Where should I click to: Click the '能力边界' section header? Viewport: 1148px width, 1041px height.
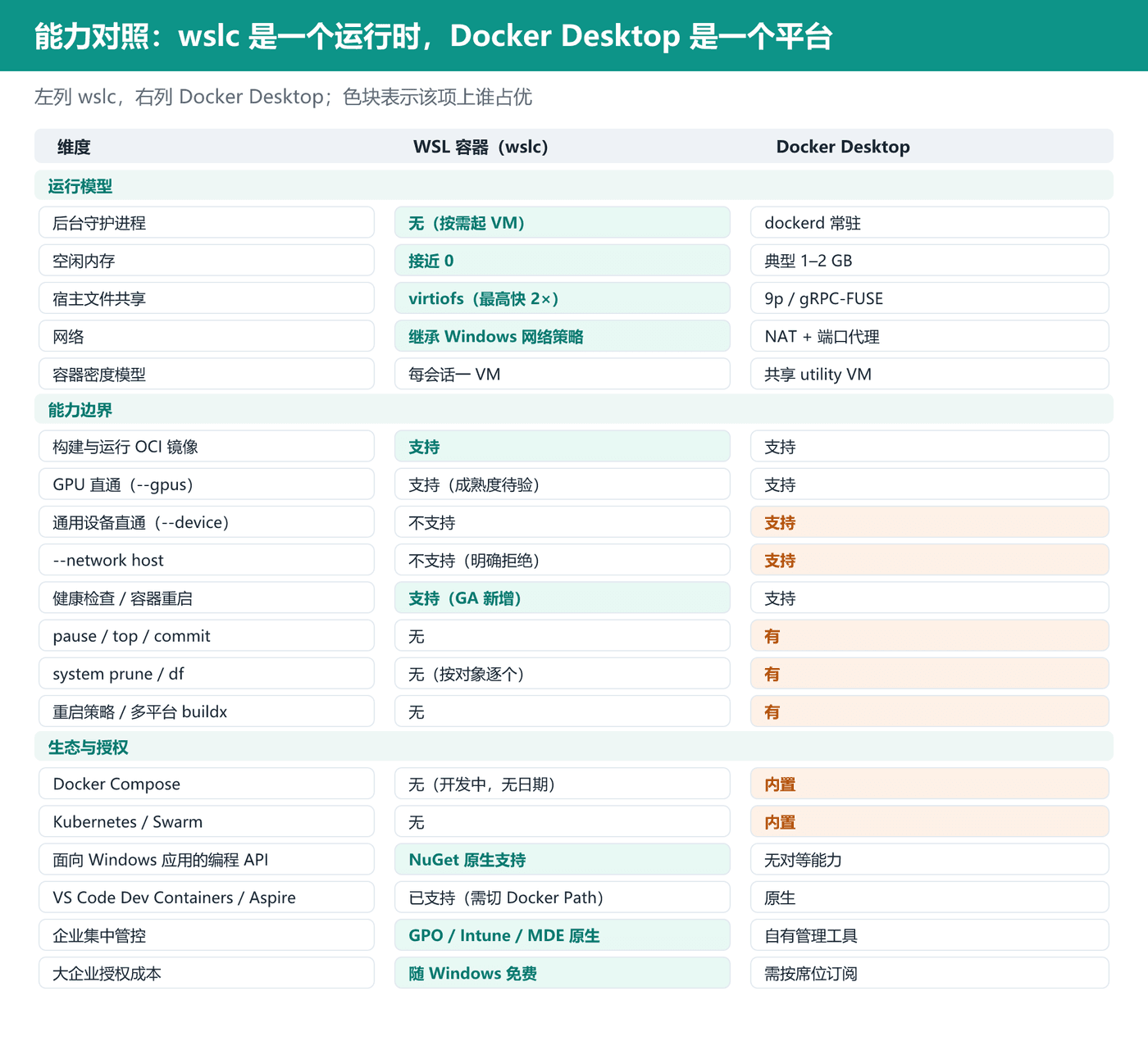tap(574, 409)
